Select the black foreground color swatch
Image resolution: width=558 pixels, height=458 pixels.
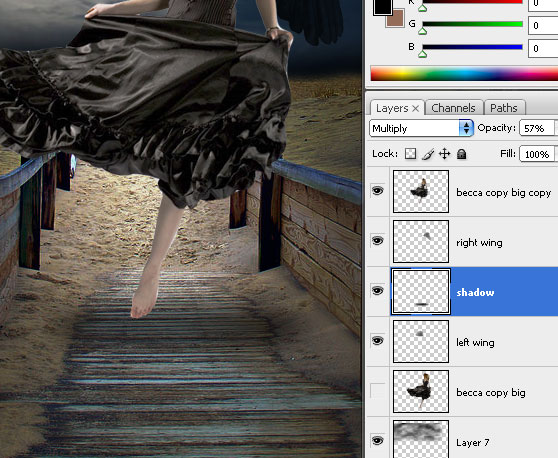click(x=382, y=7)
